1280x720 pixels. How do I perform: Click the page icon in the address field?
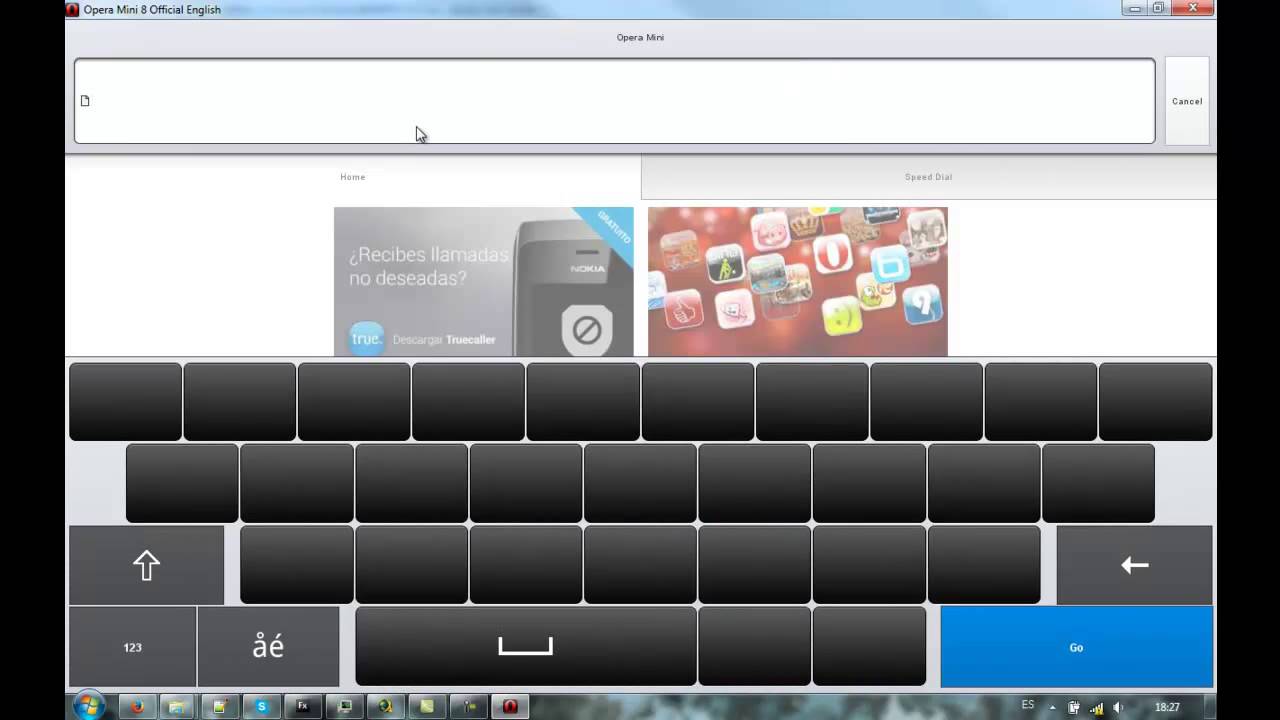pos(85,101)
